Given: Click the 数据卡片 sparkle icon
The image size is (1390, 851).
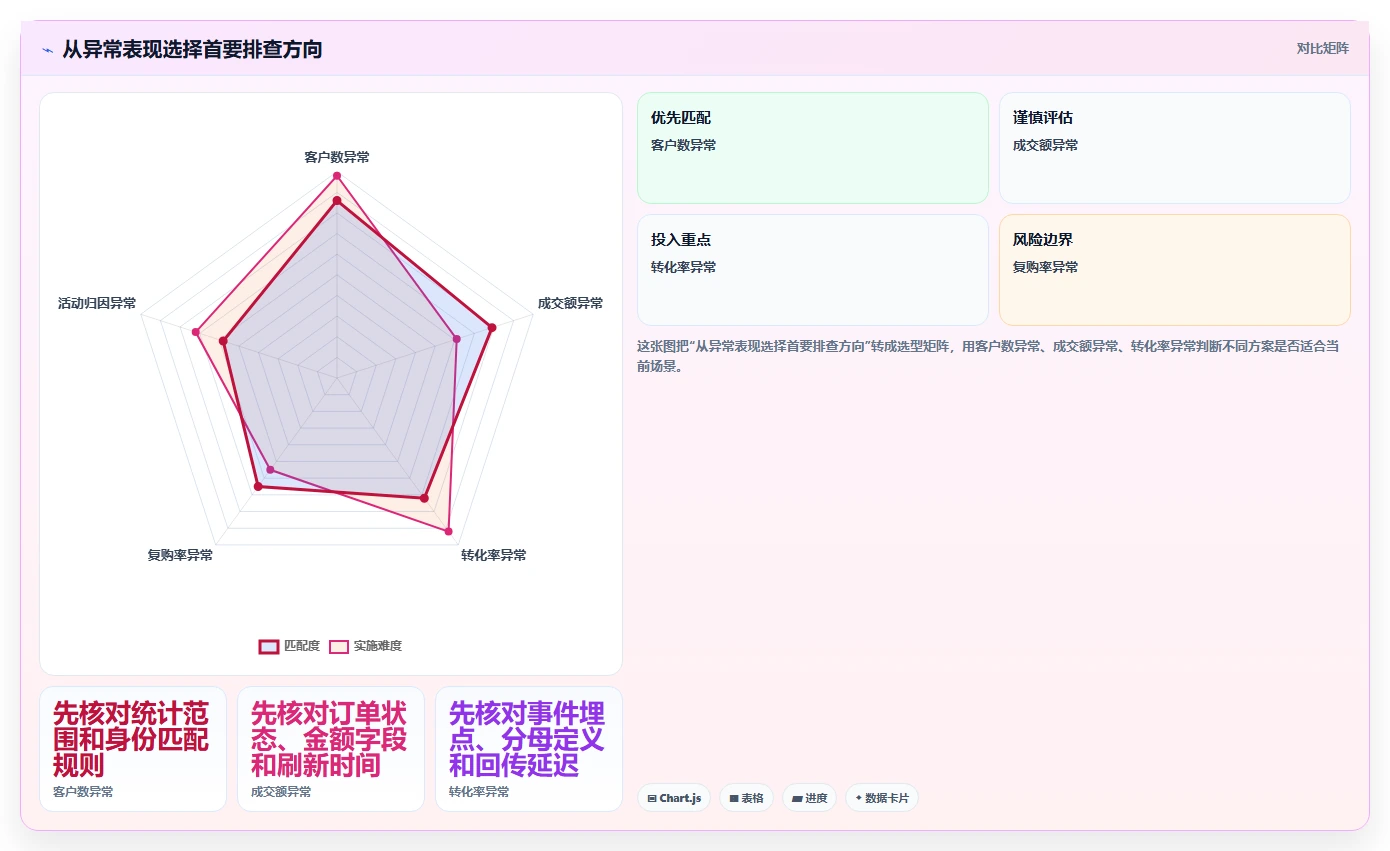Looking at the screenshot, I should click(x=858, y=798).
